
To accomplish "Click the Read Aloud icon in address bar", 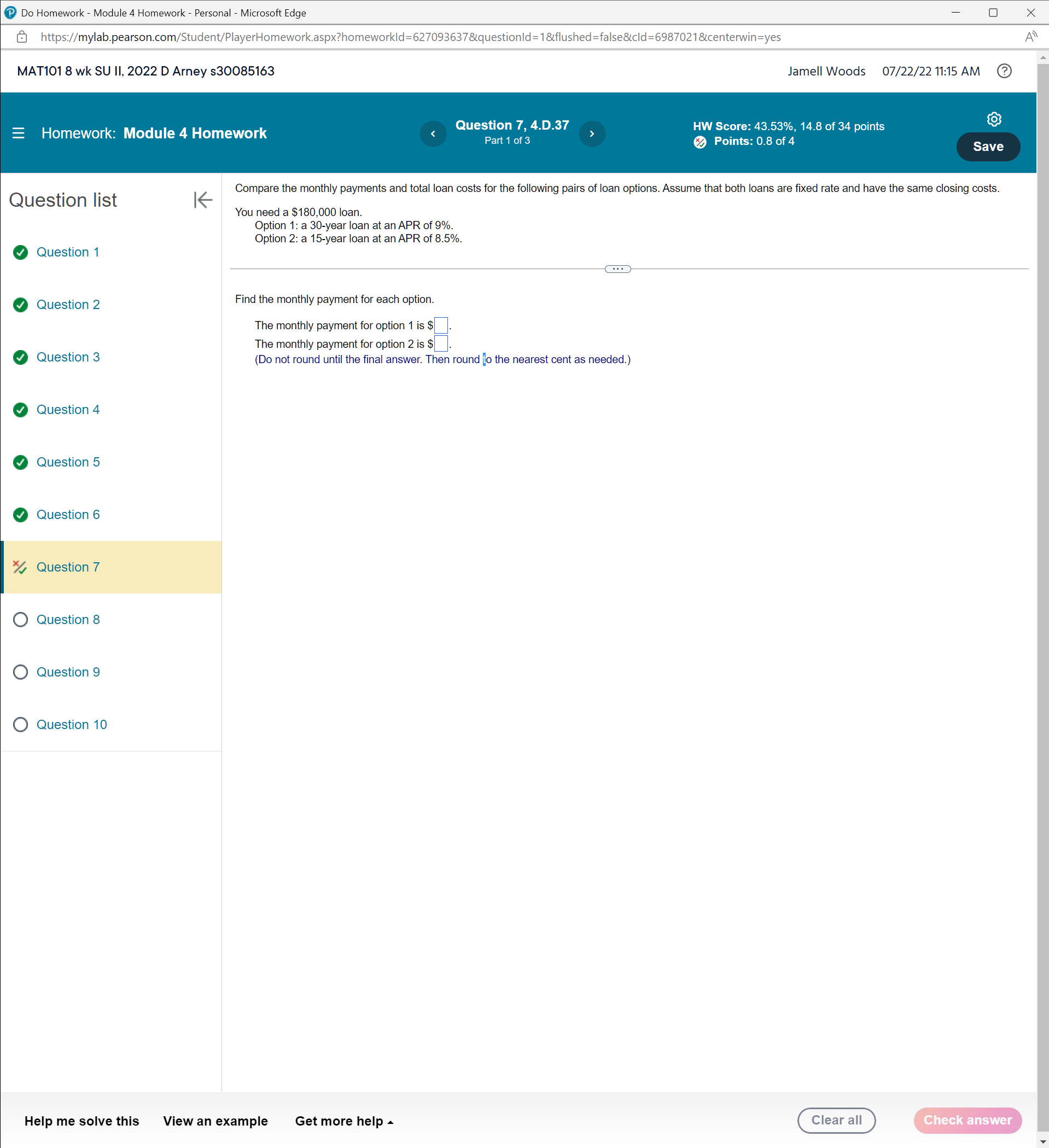I will coord(1031,37).
